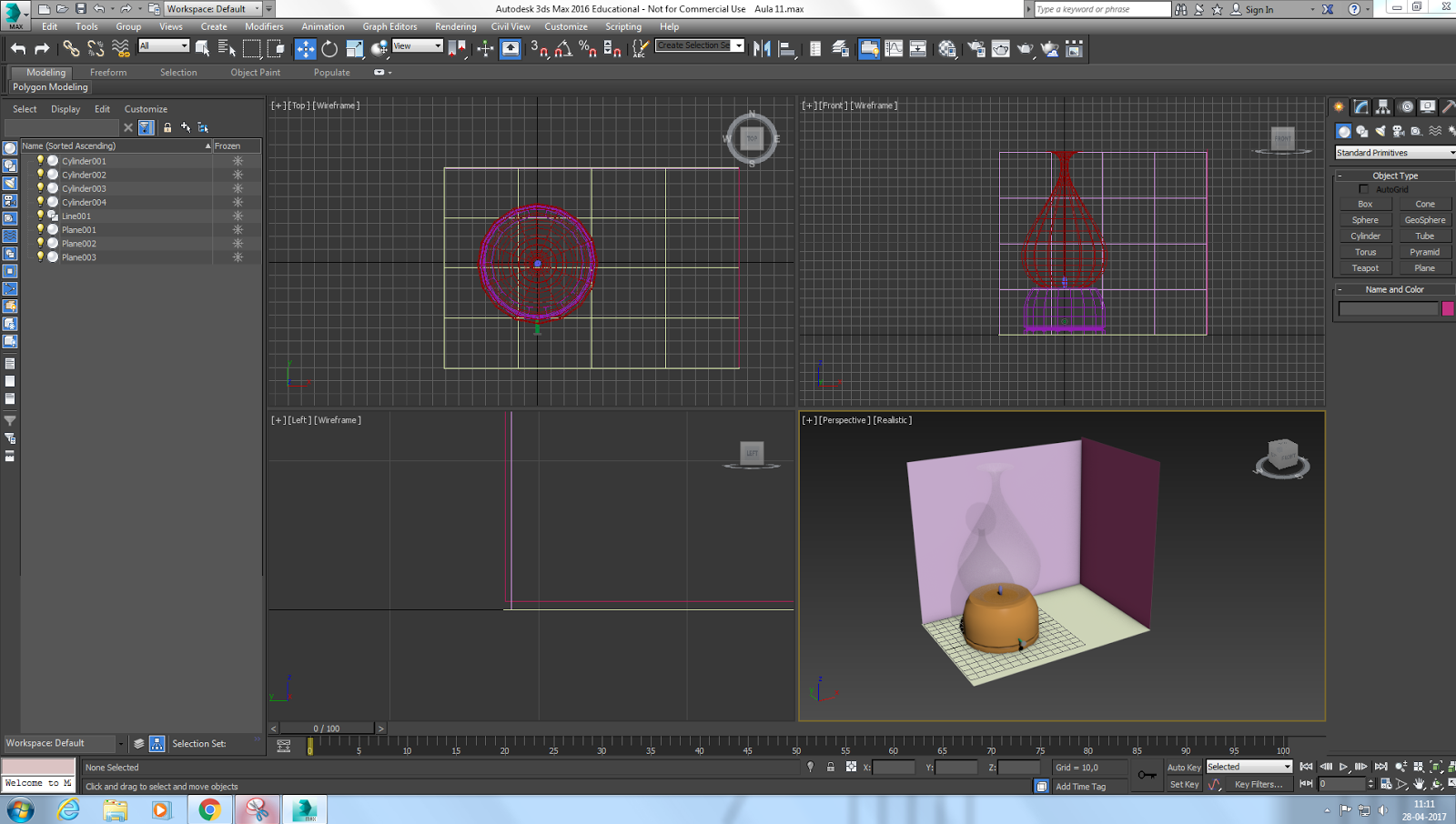Open the reference coordinate system View dropdown
The height and width of the screenshot is (824, 1456).
(x=418, y=46)
